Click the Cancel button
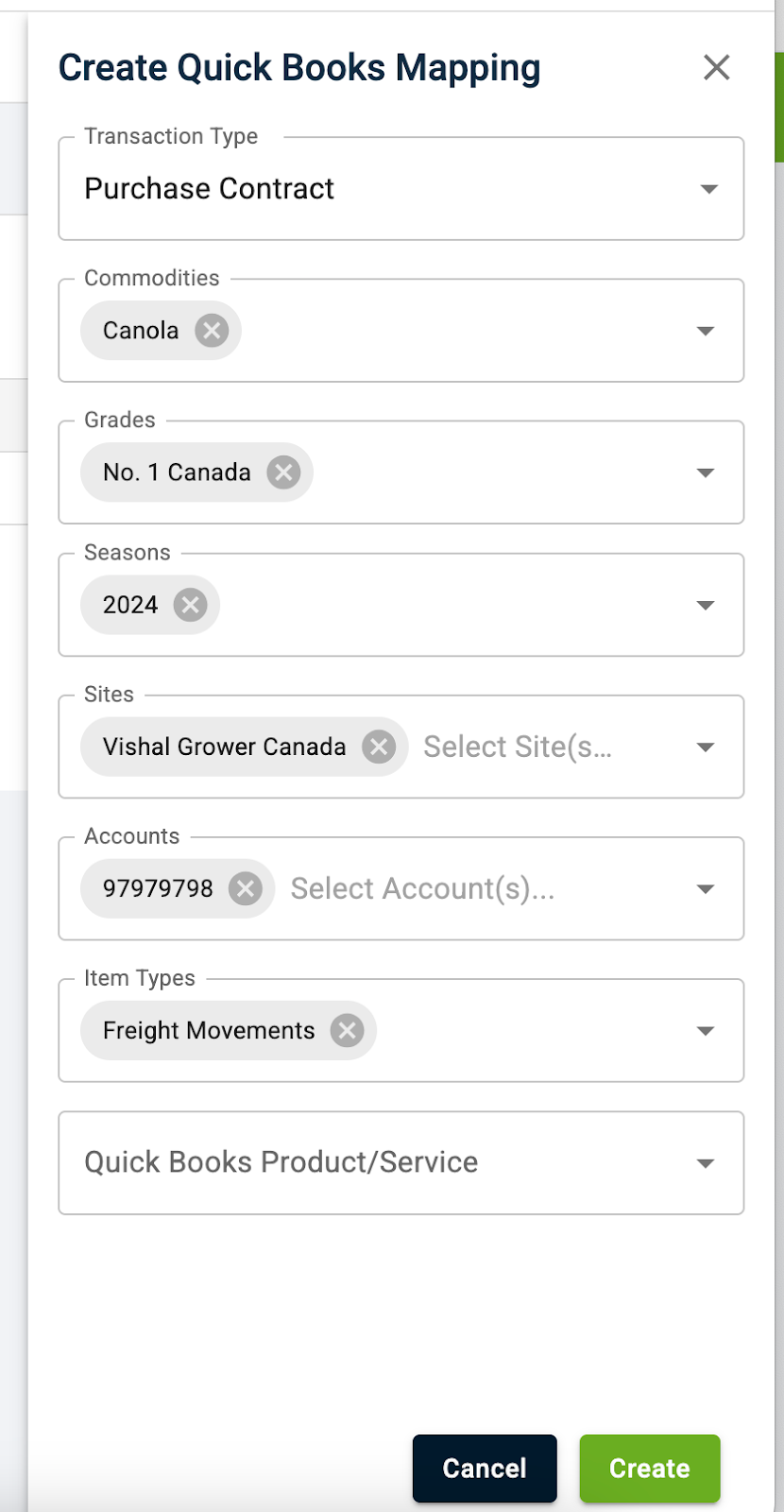 [x=485, y=1468]
